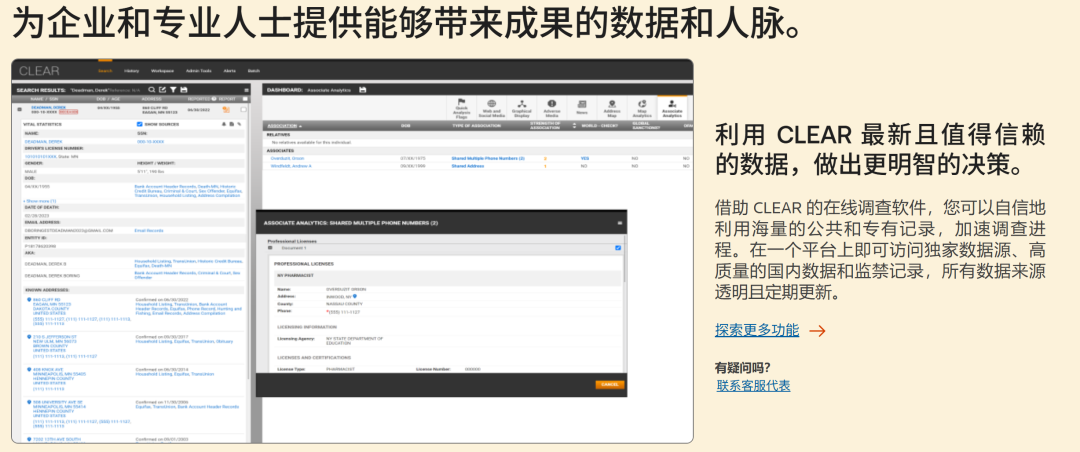
Task: Open the Admin Tools tab
Action: (199, 71)
